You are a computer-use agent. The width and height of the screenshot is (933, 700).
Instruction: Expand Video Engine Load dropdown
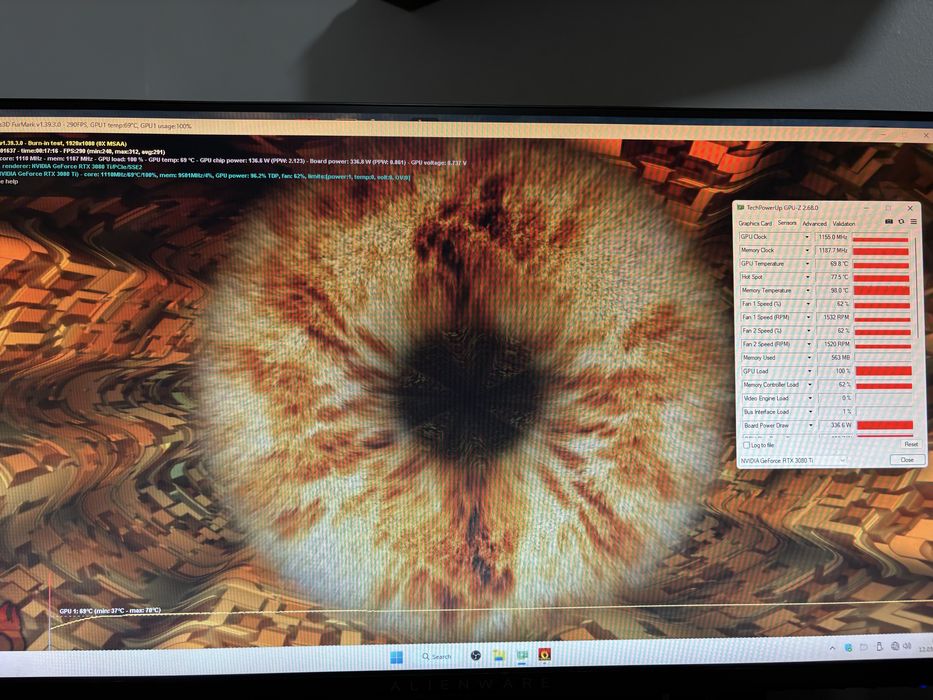(810, 398)
